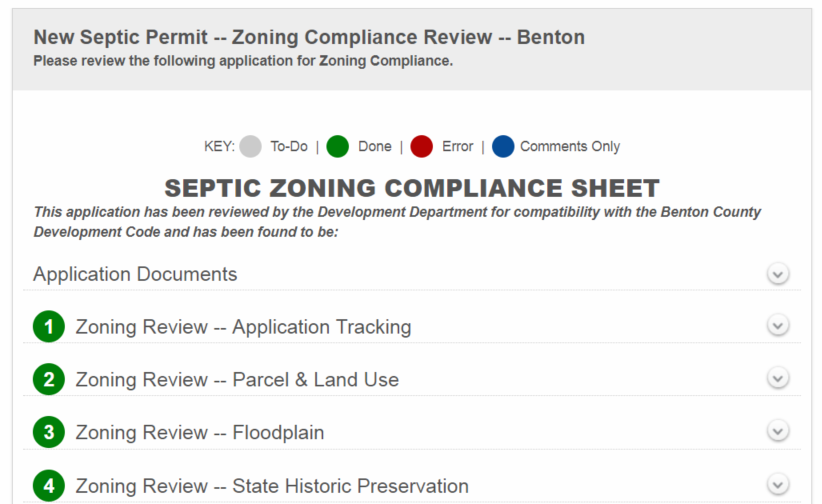Click the green step 1 status circle
822x504 pixels.
[x=48, y=326]
